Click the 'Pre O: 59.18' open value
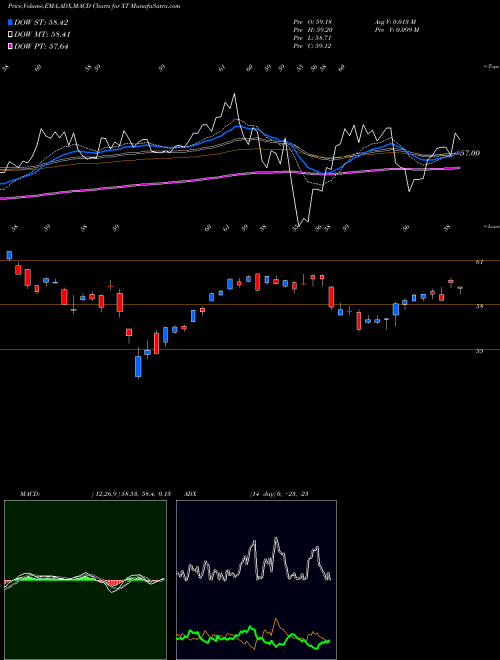Viewport: 500px width, 660px height. point(312,22)
